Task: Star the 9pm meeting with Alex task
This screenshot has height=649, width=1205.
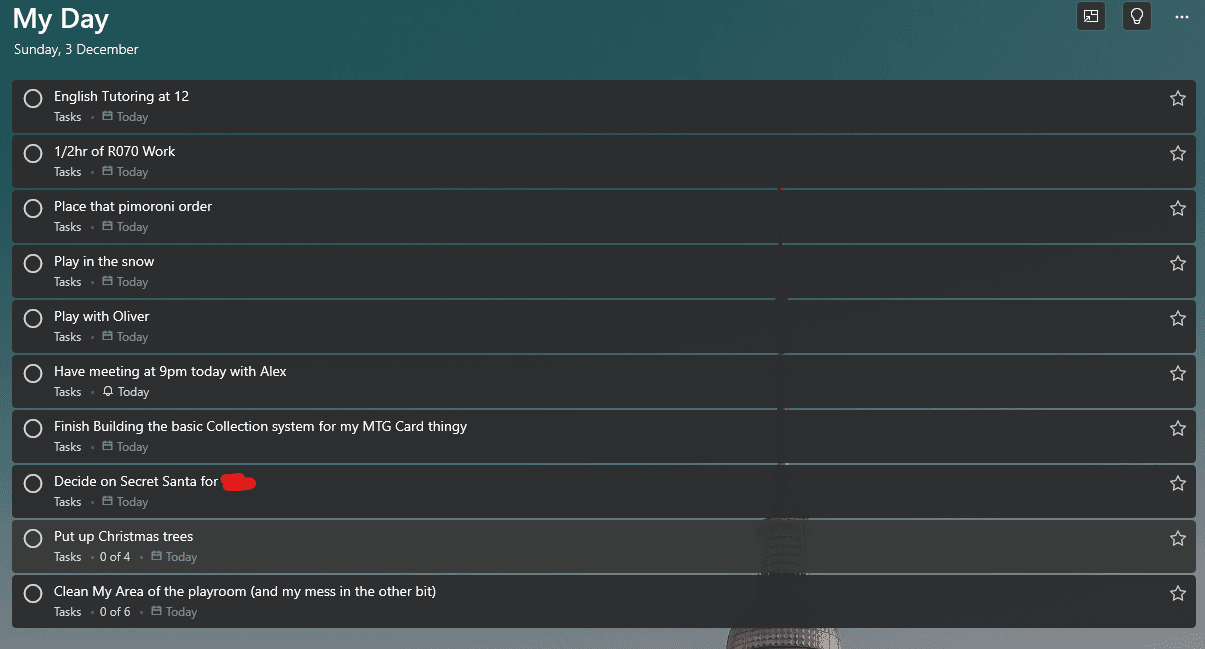Action: 1177,373
